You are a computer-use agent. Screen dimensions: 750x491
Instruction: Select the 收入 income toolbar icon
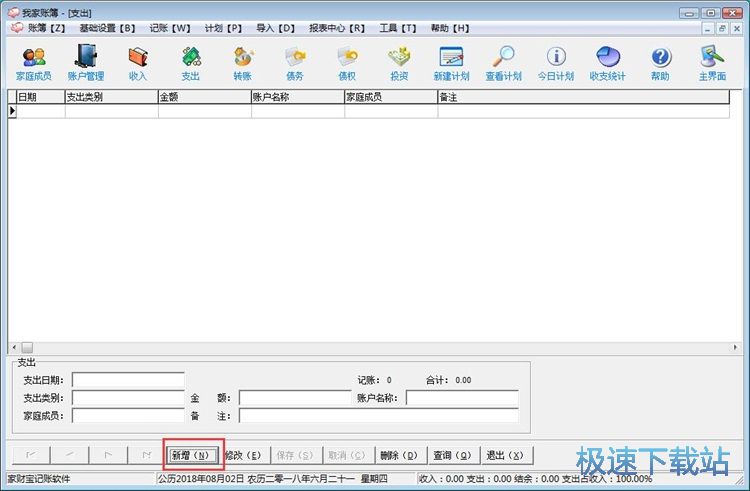(138, 64)
